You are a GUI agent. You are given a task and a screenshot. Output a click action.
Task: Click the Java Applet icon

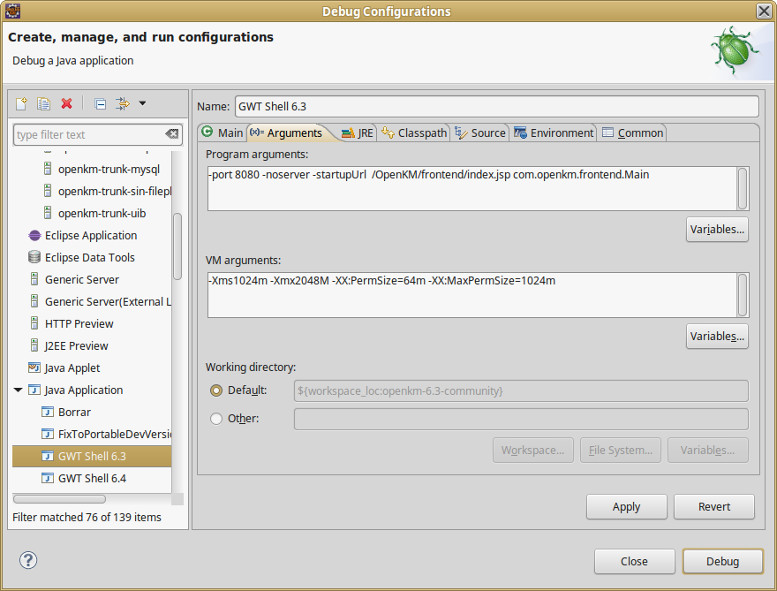coord(34,368)
